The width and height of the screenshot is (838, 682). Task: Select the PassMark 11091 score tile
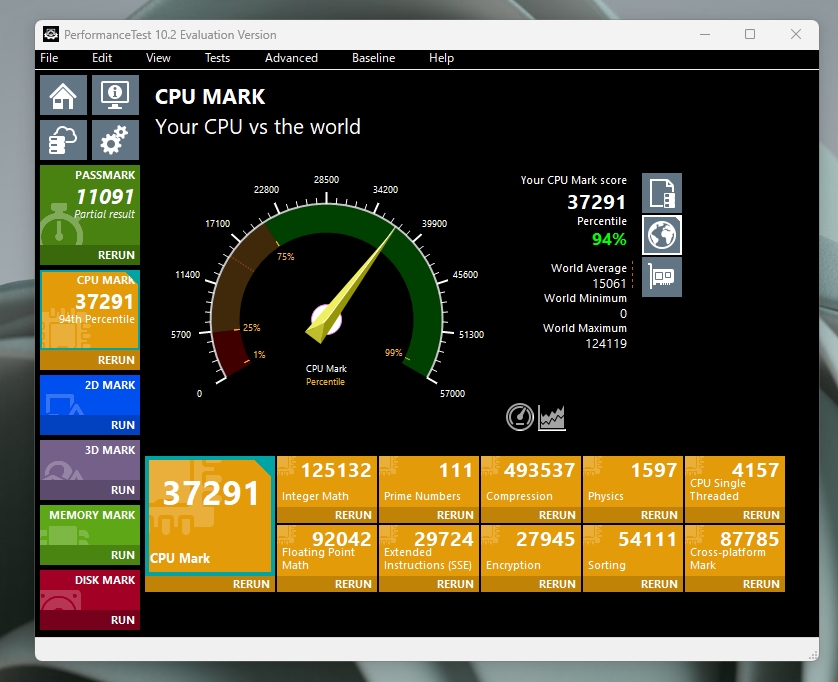pos(90,205)
